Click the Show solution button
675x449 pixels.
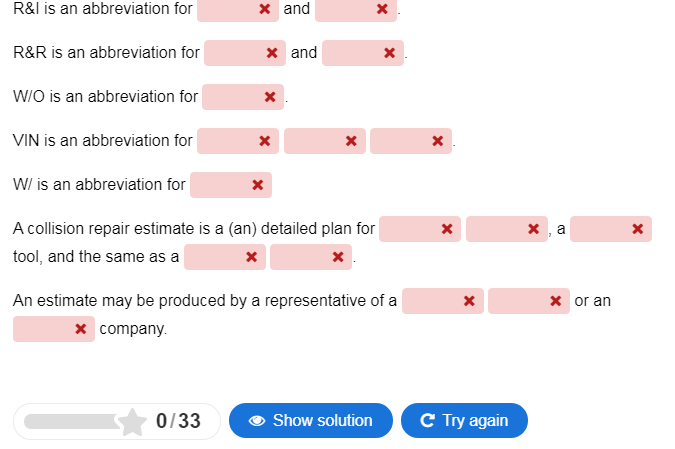(311, 421)
